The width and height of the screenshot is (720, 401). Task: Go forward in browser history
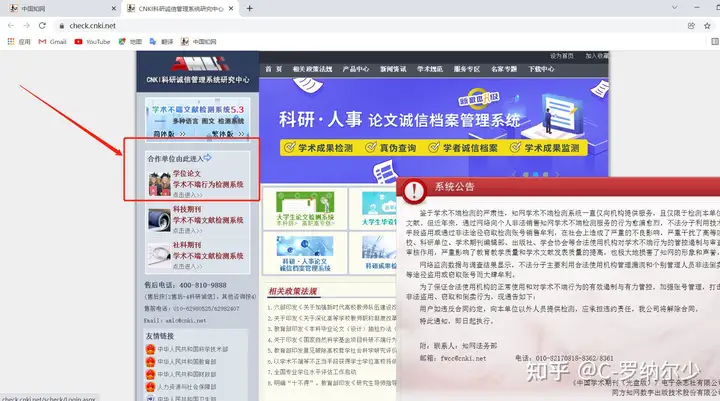[x=26, y=26]
